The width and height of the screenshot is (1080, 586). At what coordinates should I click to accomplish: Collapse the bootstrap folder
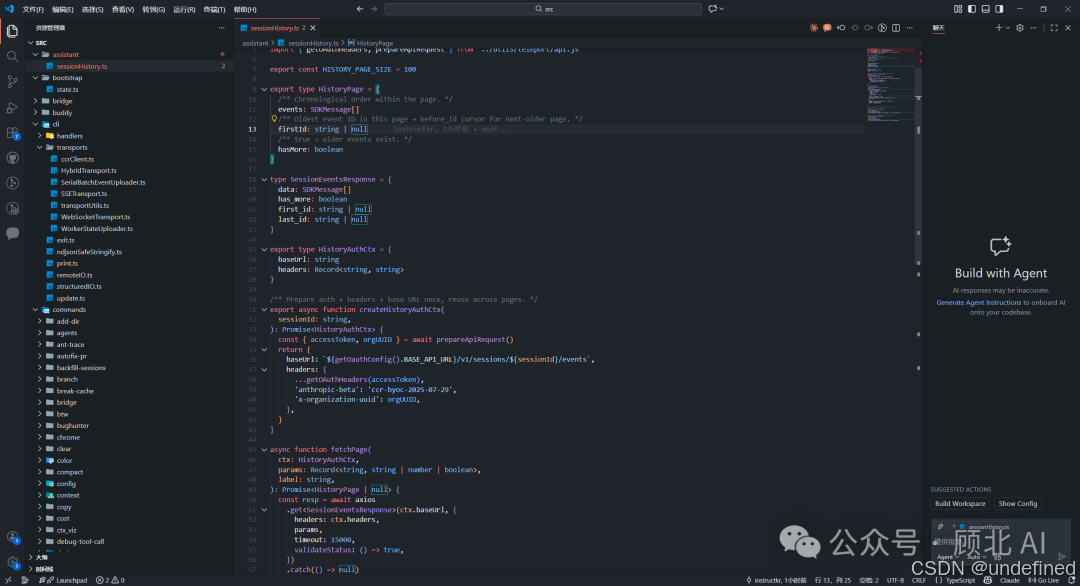coord(36,78)
